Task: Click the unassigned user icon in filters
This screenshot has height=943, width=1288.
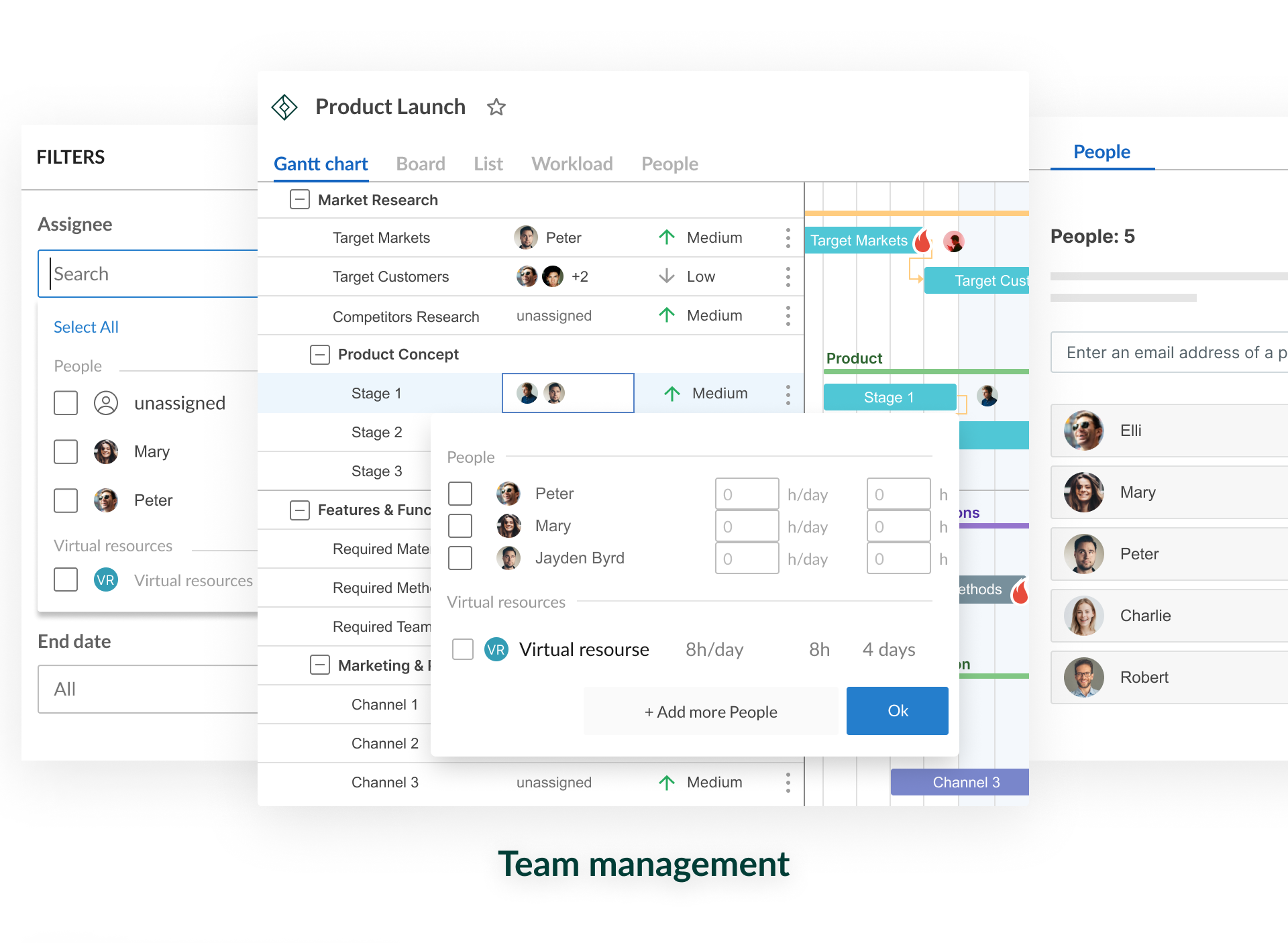Action: pos(106,403)
